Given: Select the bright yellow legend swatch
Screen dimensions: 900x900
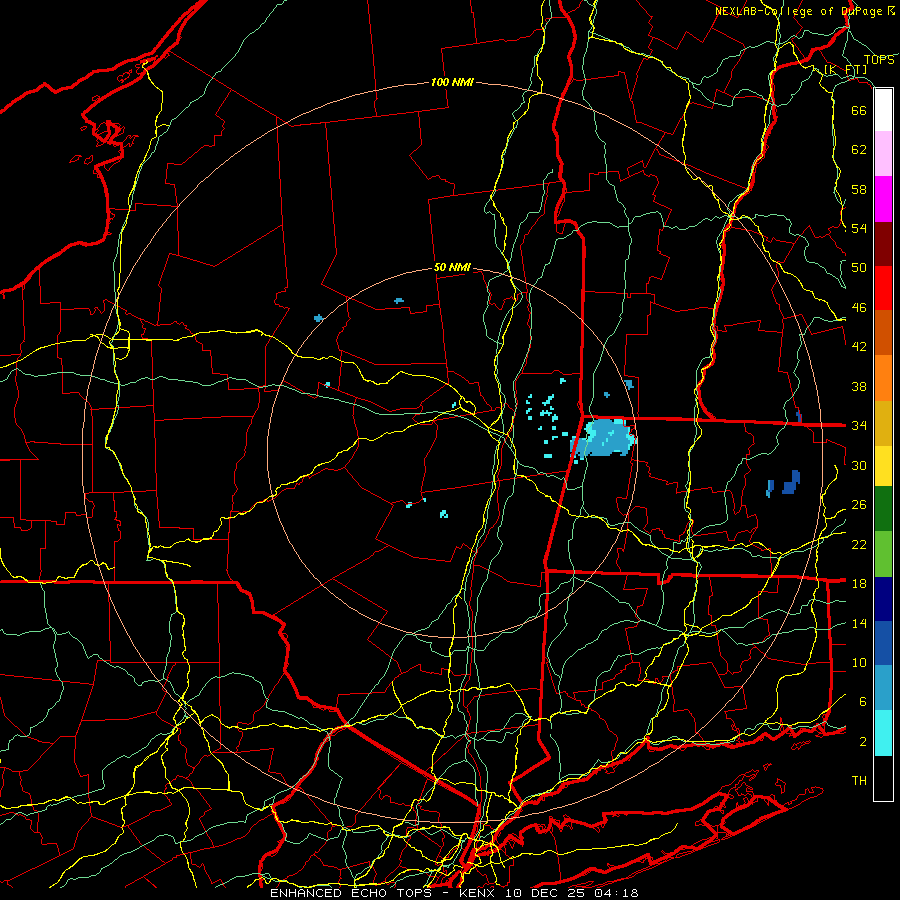Looking at the screenshot, I should coord(883,466).
